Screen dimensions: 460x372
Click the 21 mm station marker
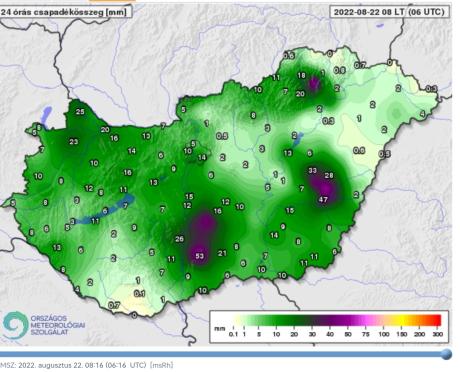tap(222, 253)
